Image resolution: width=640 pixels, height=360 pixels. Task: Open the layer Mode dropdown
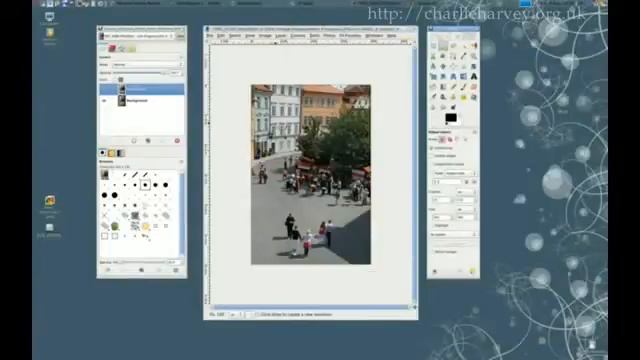pyautogui.click(x=147, y=64)
